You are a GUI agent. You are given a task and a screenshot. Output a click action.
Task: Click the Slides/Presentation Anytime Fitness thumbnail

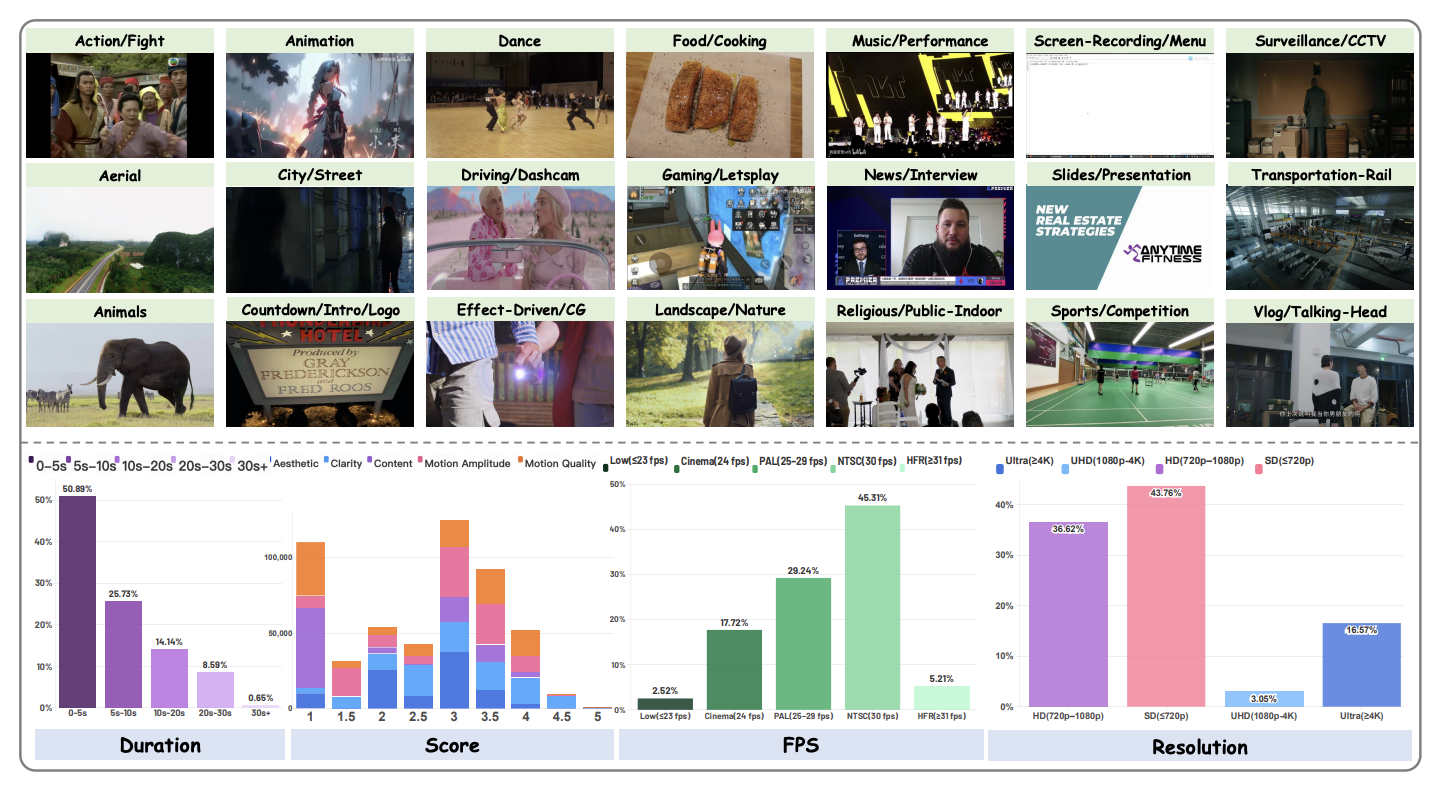(x=1119, y=239)
